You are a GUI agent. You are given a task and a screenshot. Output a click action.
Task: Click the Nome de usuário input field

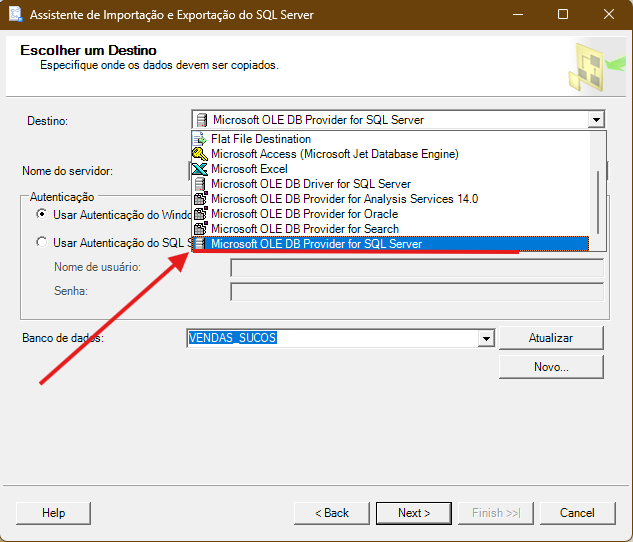(x=417, y=268)
